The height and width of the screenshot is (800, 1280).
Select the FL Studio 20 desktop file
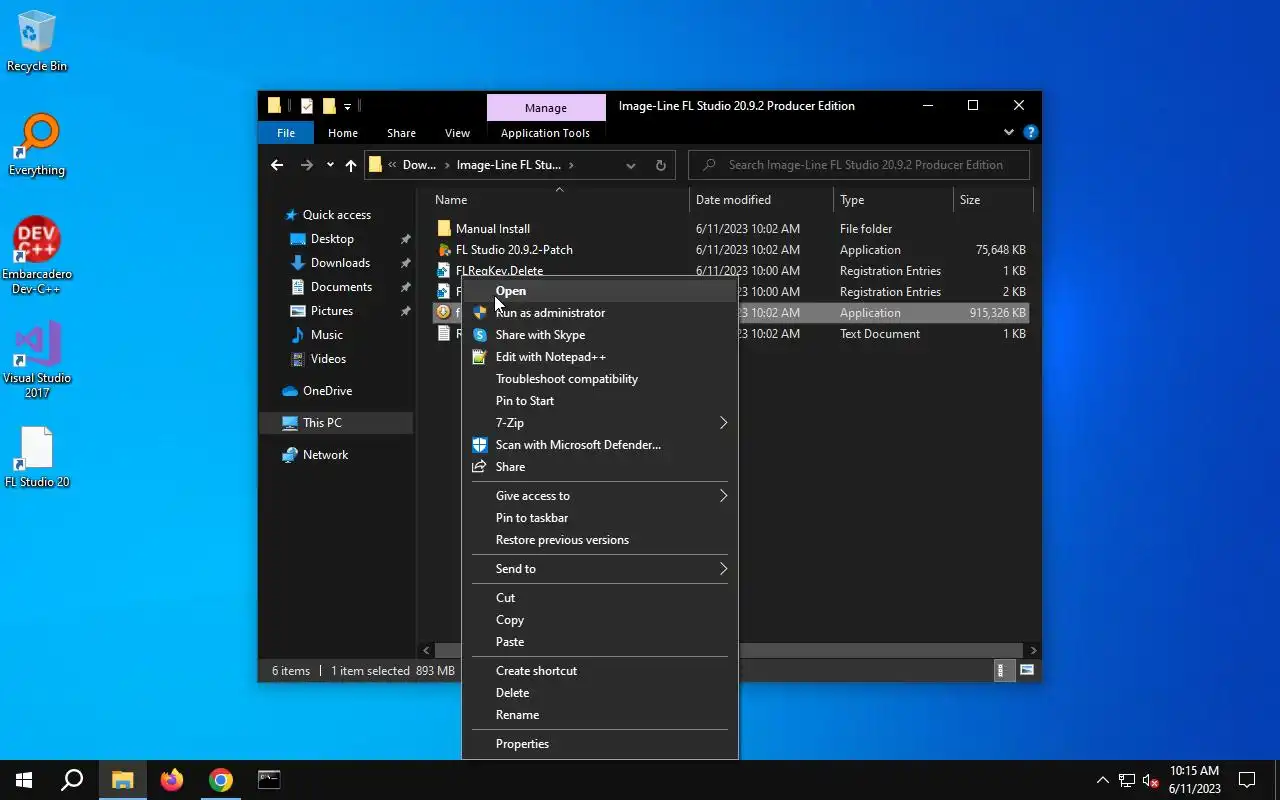[x=37, y=458]
